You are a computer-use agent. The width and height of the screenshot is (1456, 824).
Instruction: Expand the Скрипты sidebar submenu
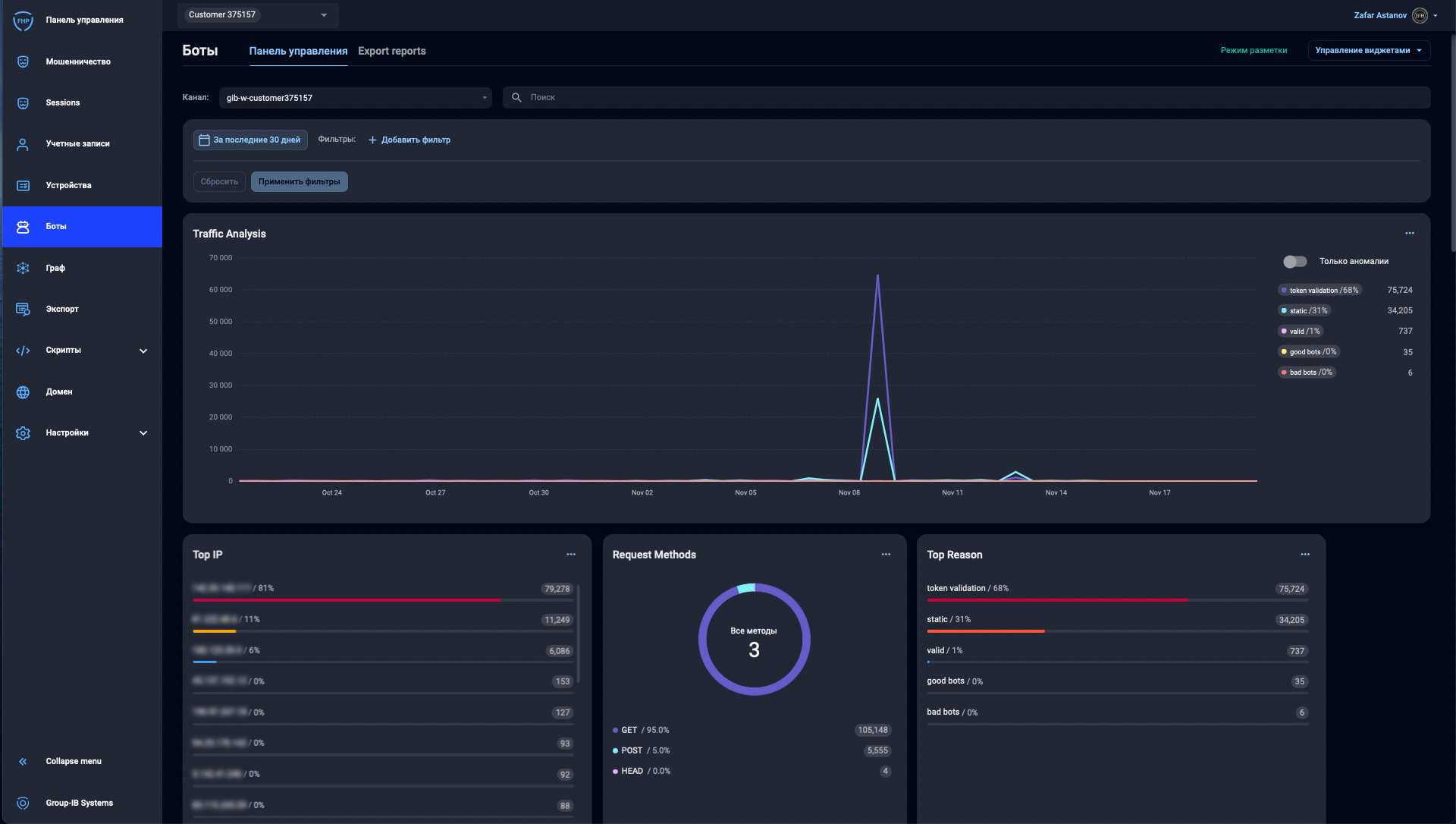click(x=143, y=351)
